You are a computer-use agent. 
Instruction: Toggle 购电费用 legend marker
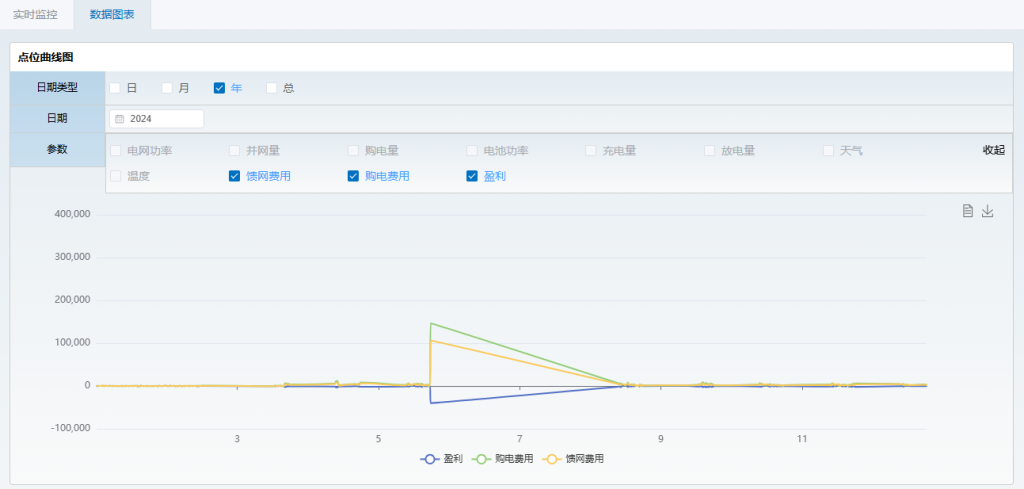pyautogui.click(x=481, y=459)
